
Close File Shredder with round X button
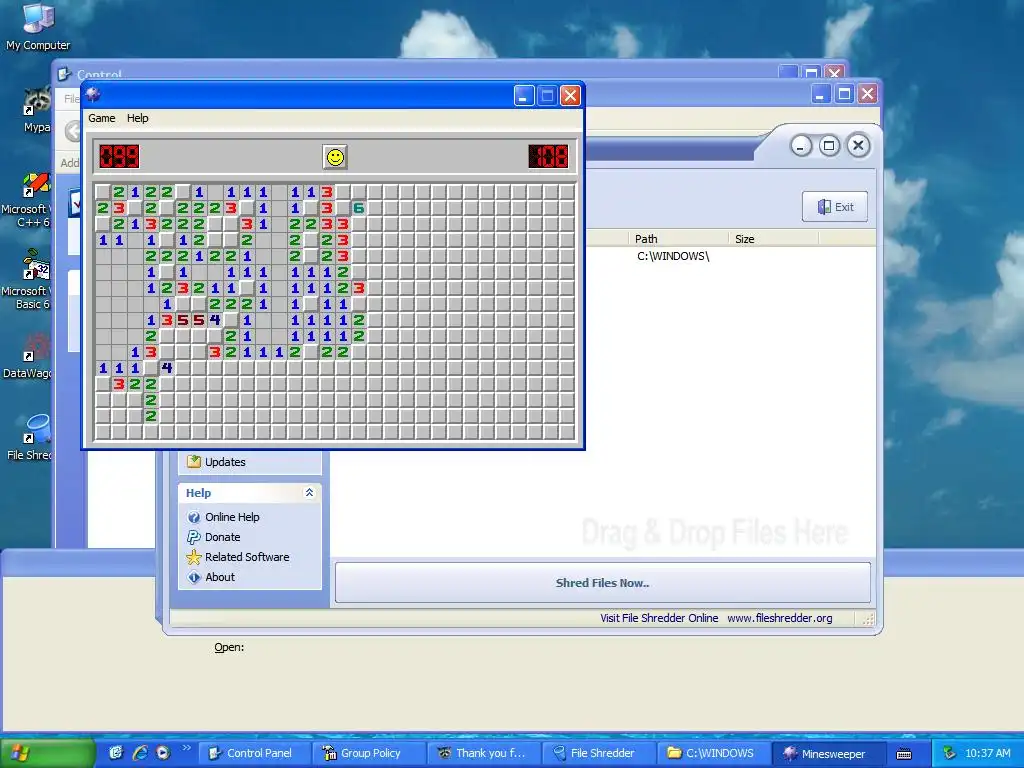coord(858,146)
